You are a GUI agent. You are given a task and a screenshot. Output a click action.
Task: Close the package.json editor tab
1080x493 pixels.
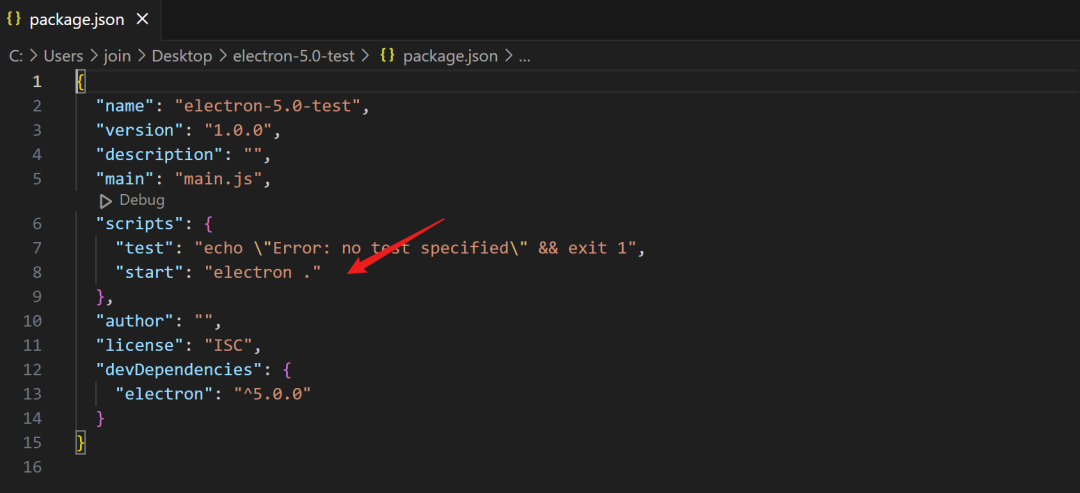(x=142, y=19)
